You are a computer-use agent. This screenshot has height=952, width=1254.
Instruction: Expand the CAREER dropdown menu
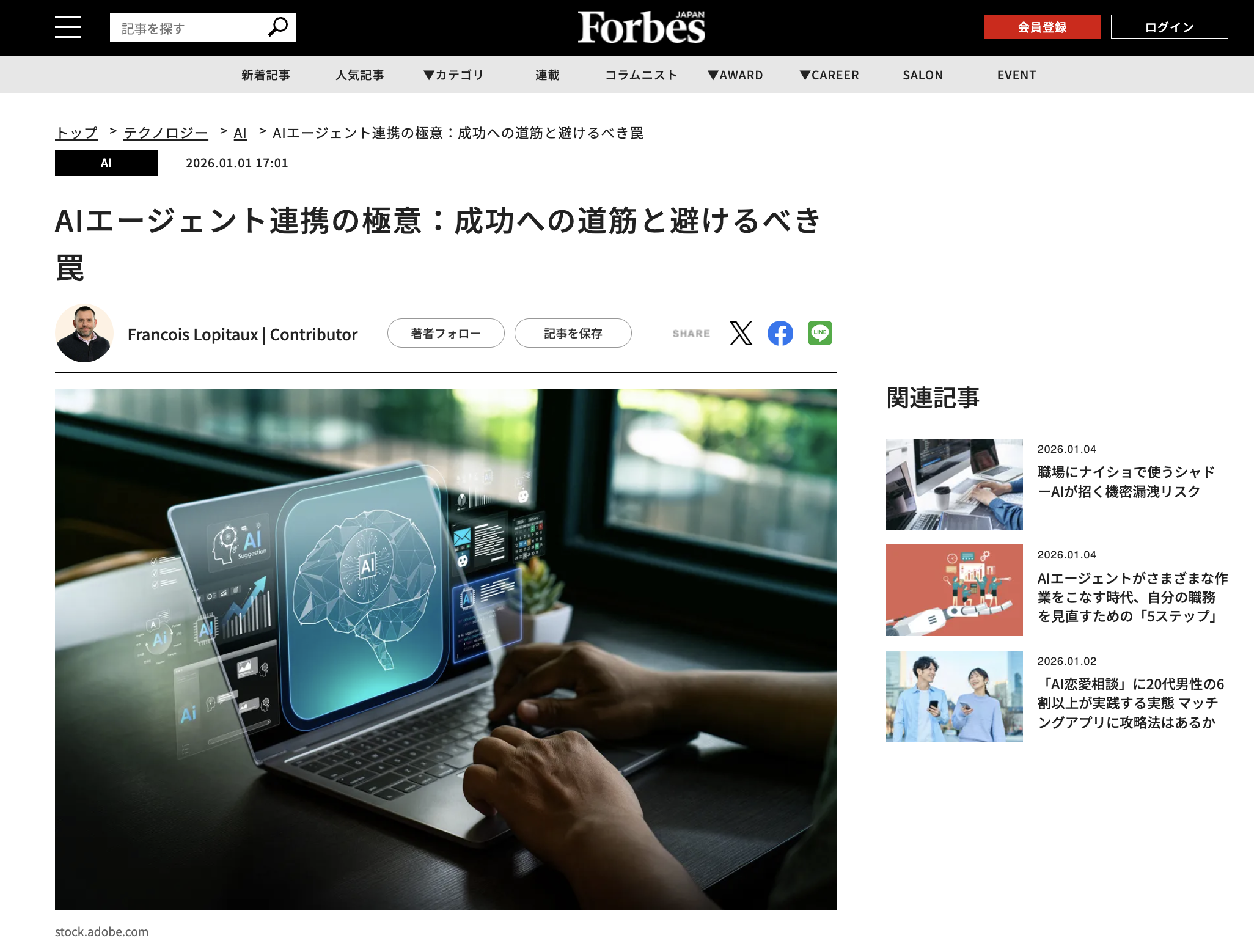click(829, 75)
